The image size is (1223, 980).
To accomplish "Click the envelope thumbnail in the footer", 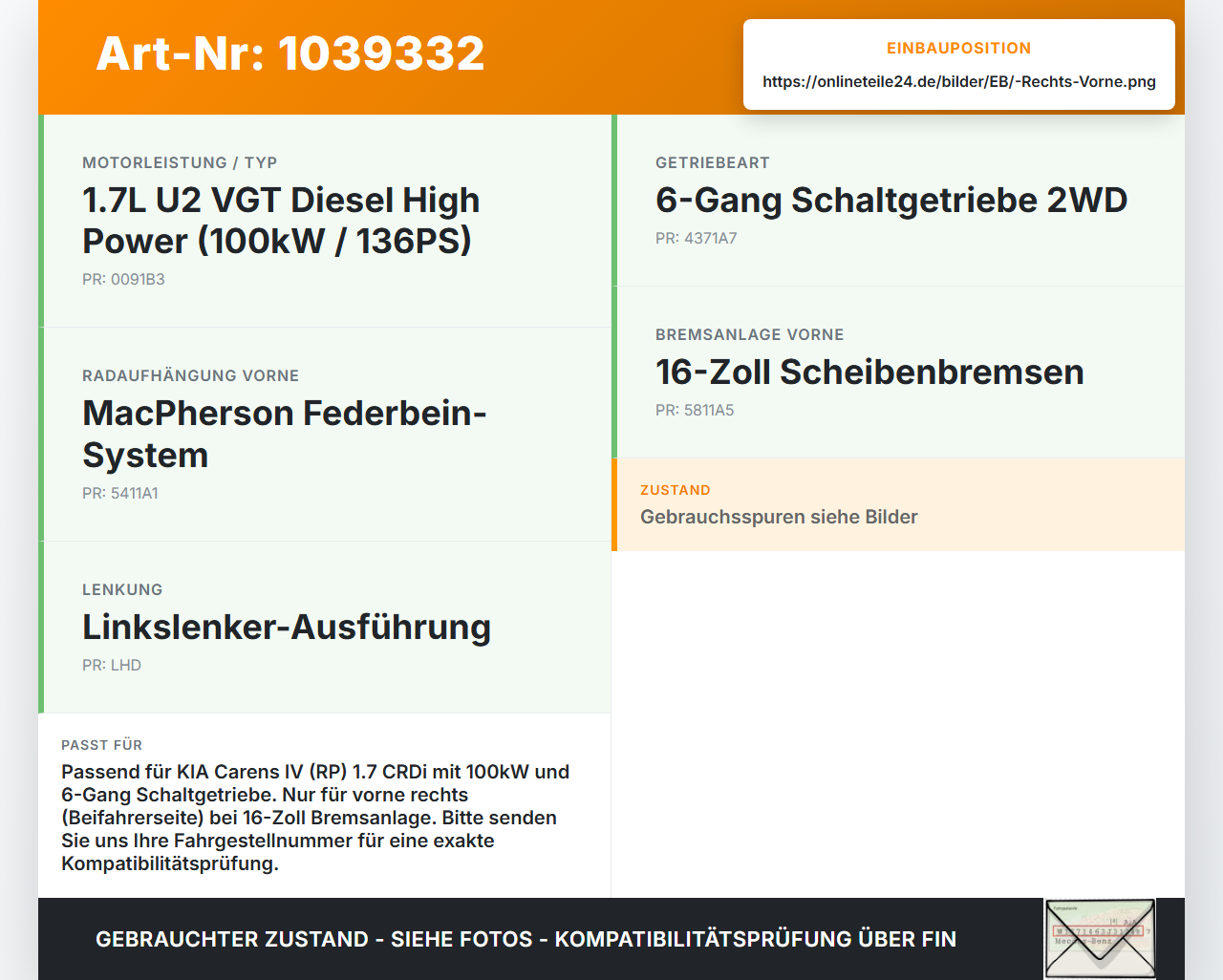I will (1100, 939).
